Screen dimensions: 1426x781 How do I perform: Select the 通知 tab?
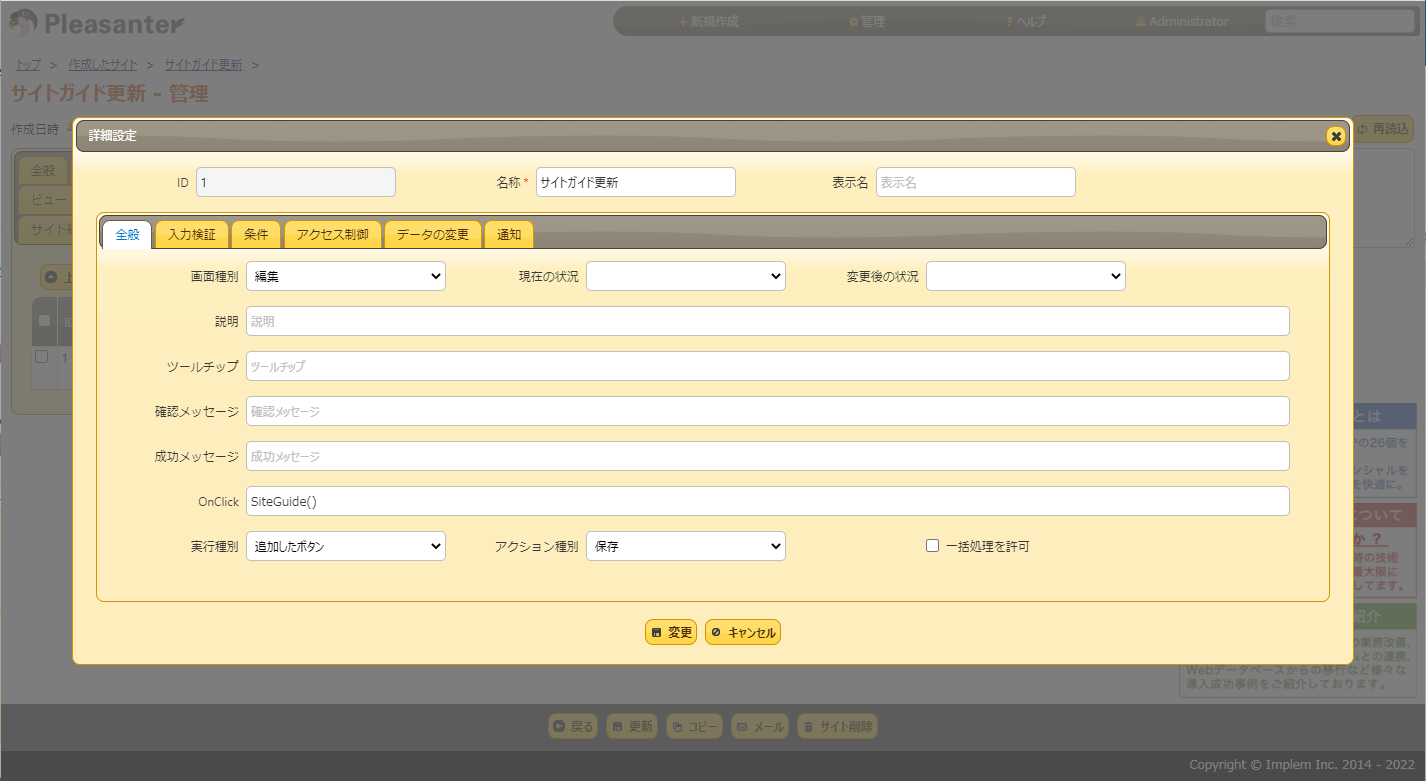[509, 235]
